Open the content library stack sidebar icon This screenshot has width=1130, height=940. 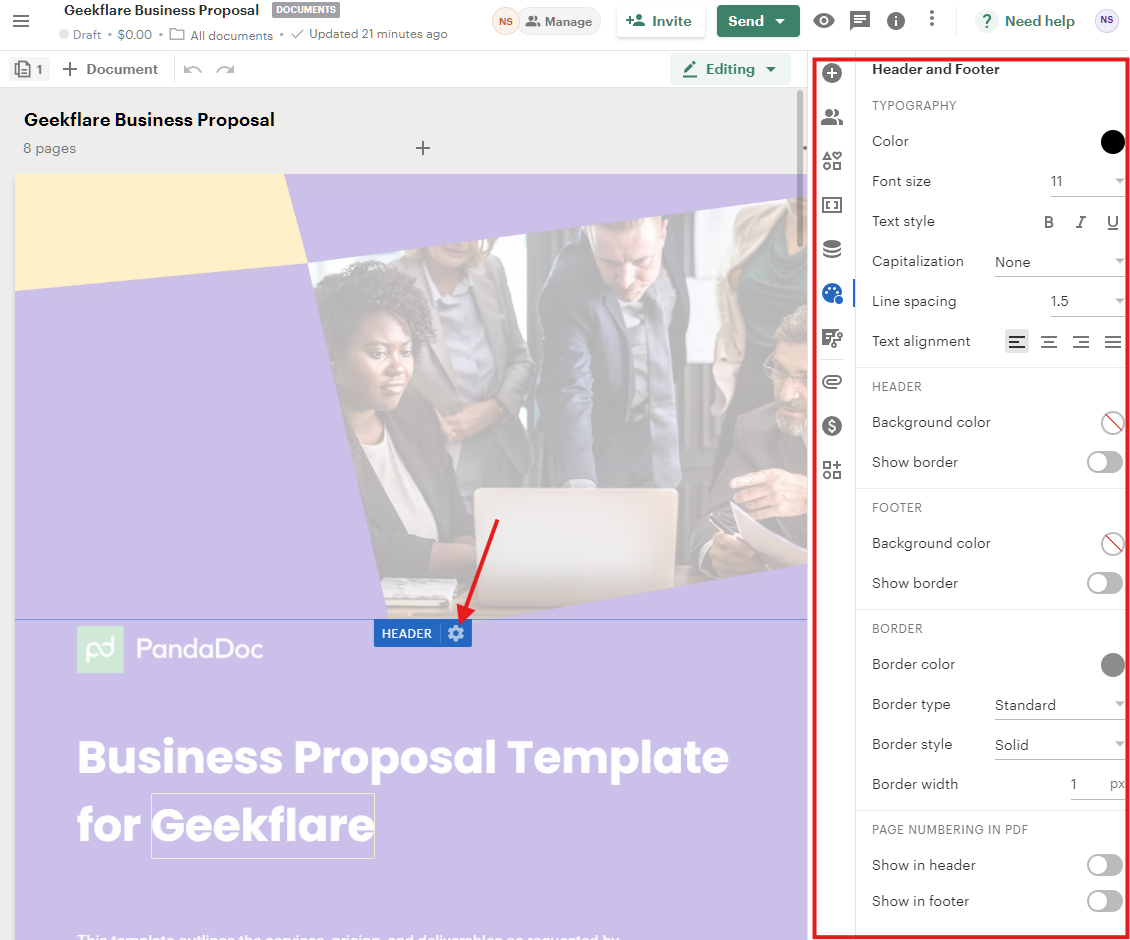click(832, 249)
